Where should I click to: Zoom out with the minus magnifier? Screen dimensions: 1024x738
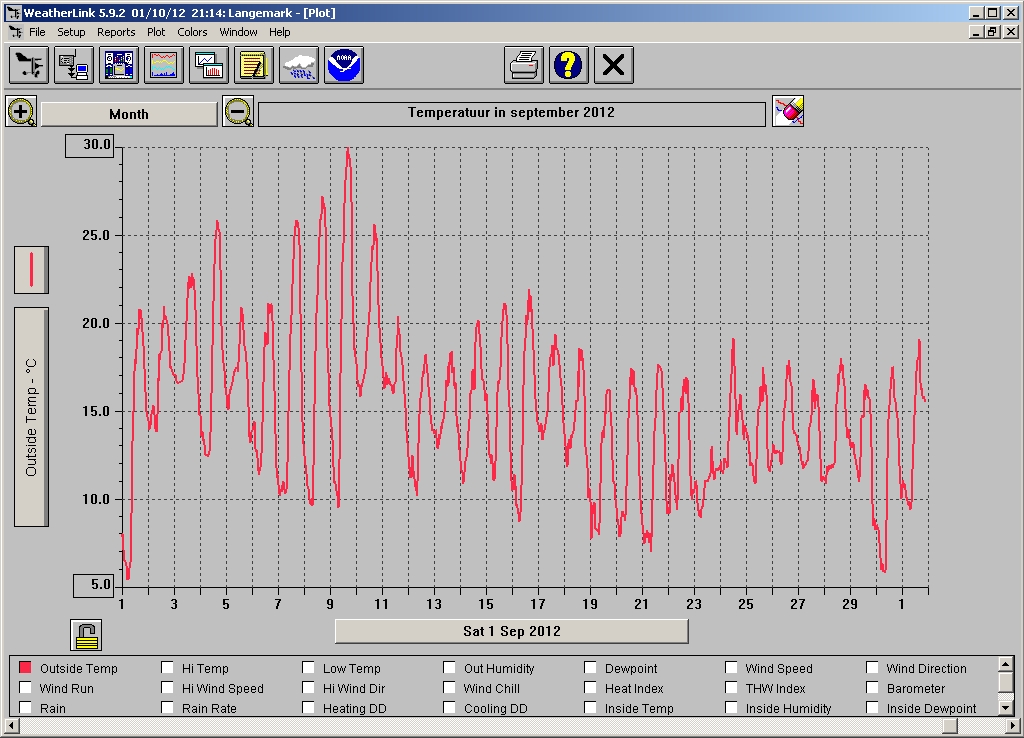pyautogui.click(x=238, y=112)
